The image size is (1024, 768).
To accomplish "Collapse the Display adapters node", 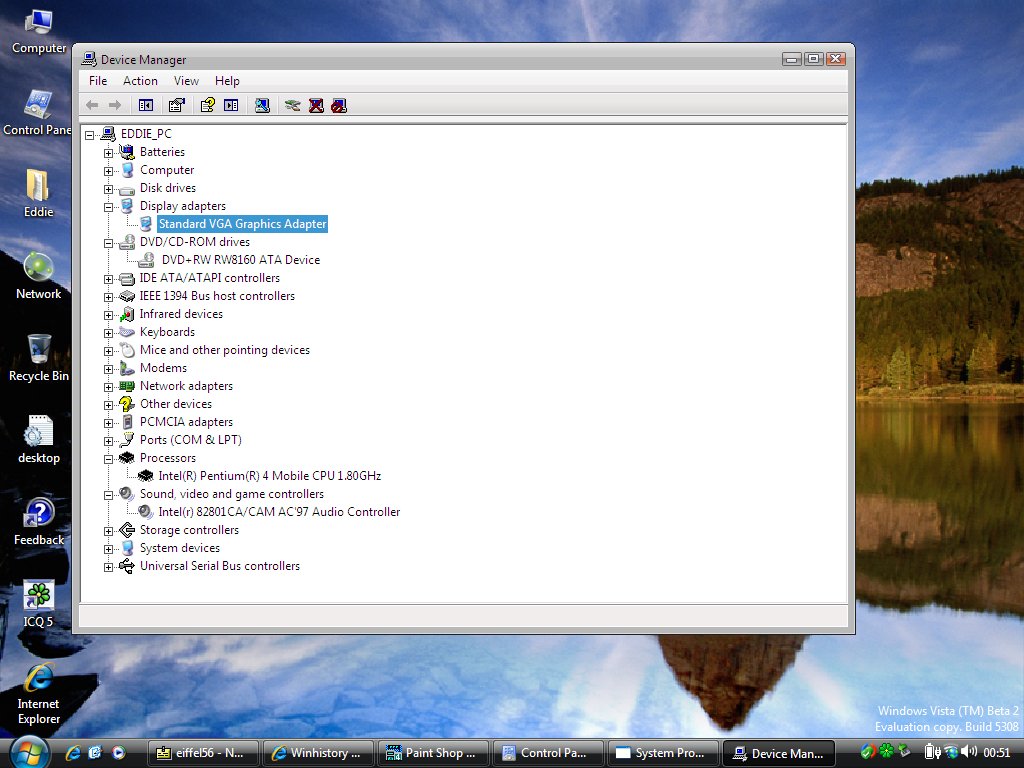I will pos(110,206).
